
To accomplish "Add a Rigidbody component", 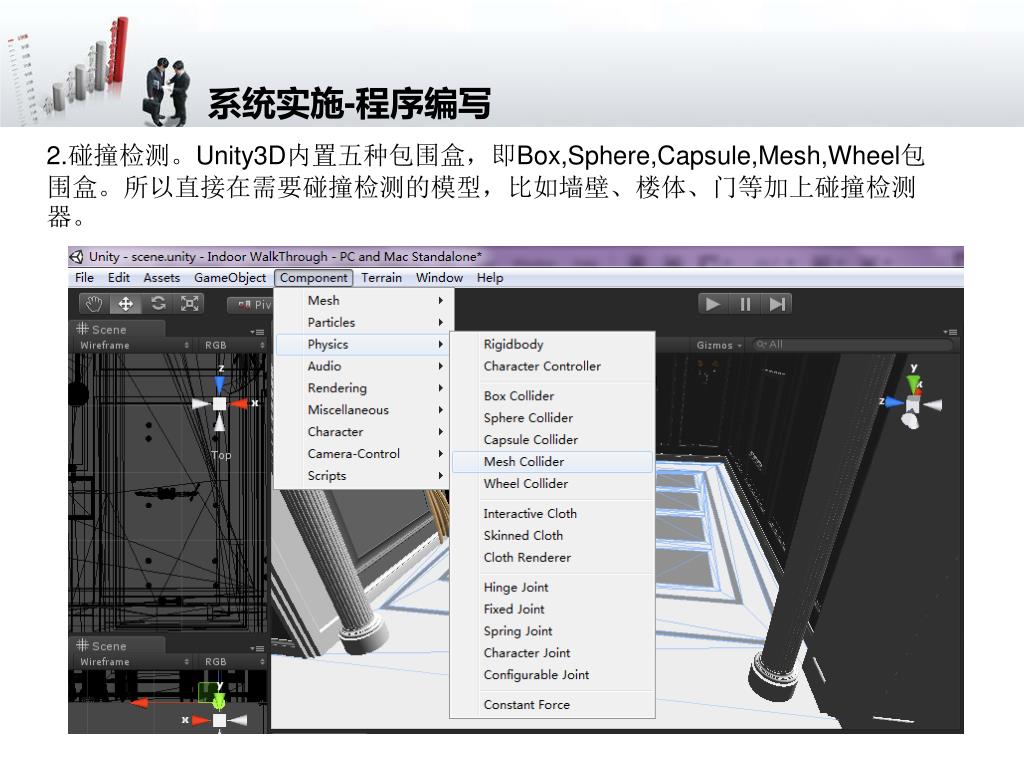I will 552,344.
